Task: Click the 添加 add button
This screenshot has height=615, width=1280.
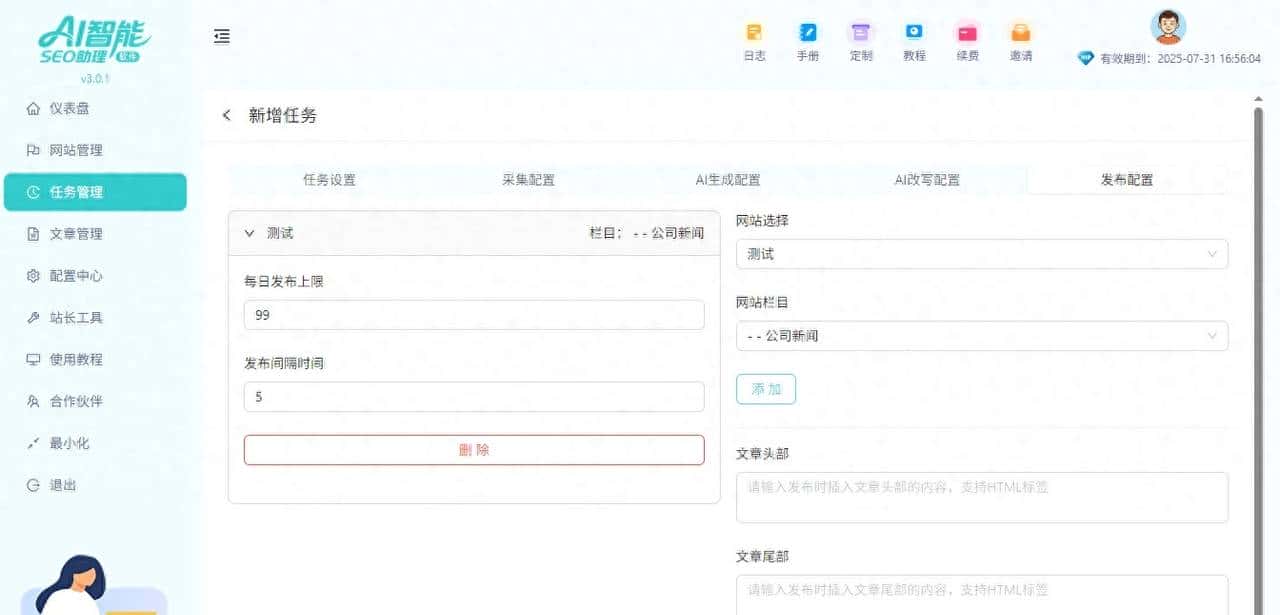Action: 765,389
